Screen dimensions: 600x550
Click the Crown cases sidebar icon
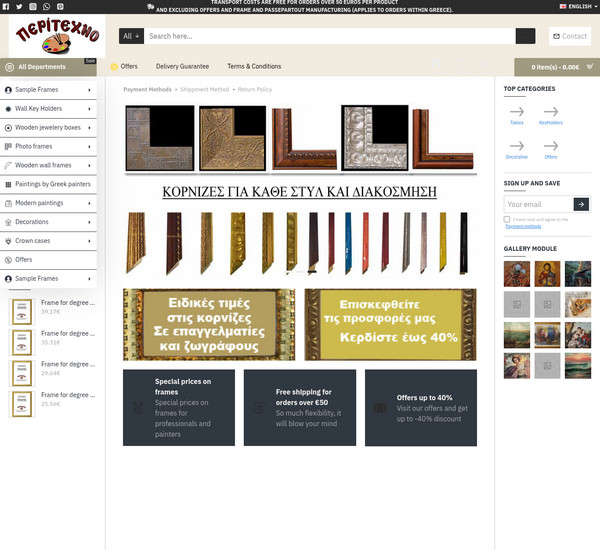tap(8, 241)
